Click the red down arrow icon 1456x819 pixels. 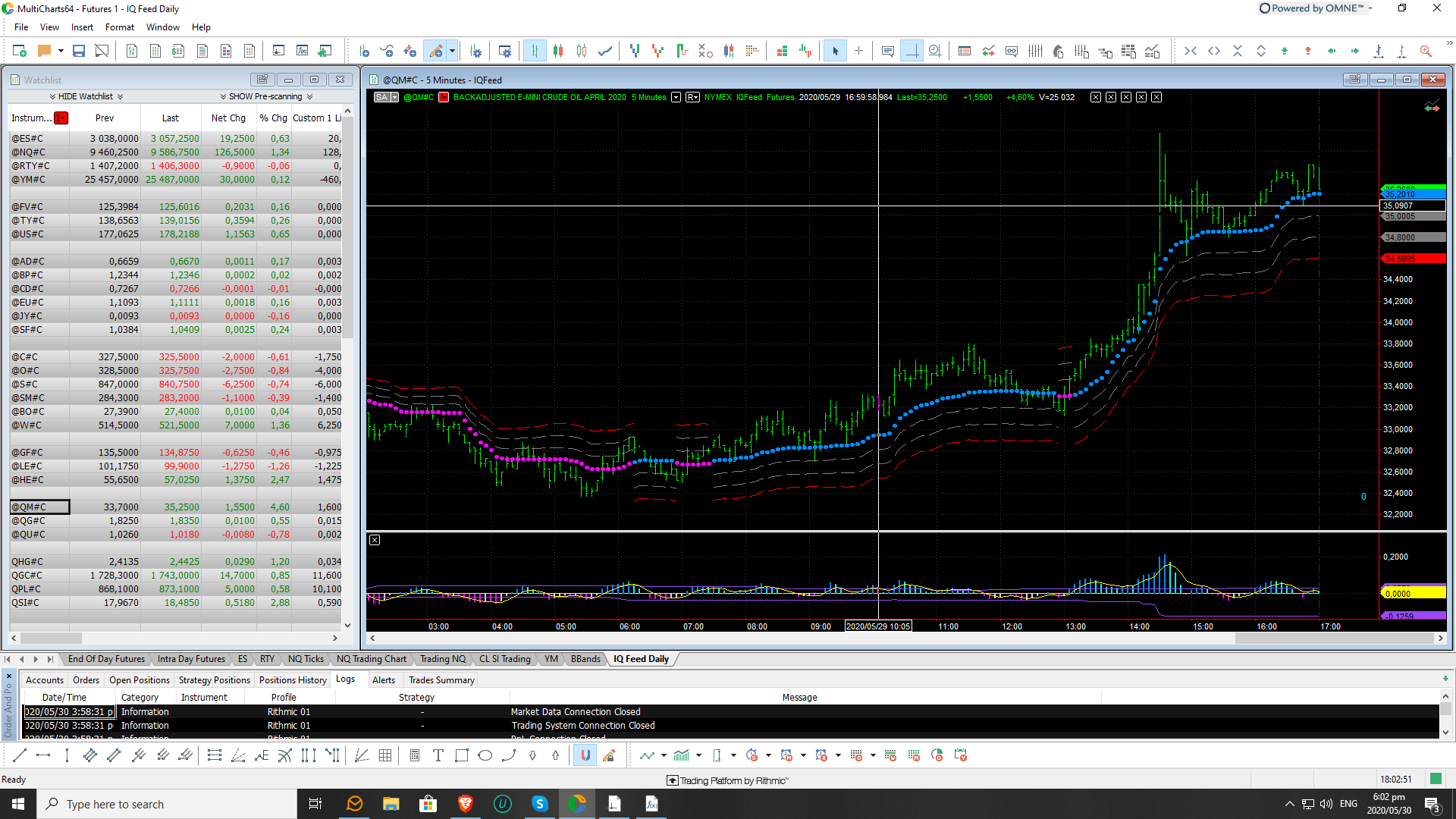(1308, 51)
